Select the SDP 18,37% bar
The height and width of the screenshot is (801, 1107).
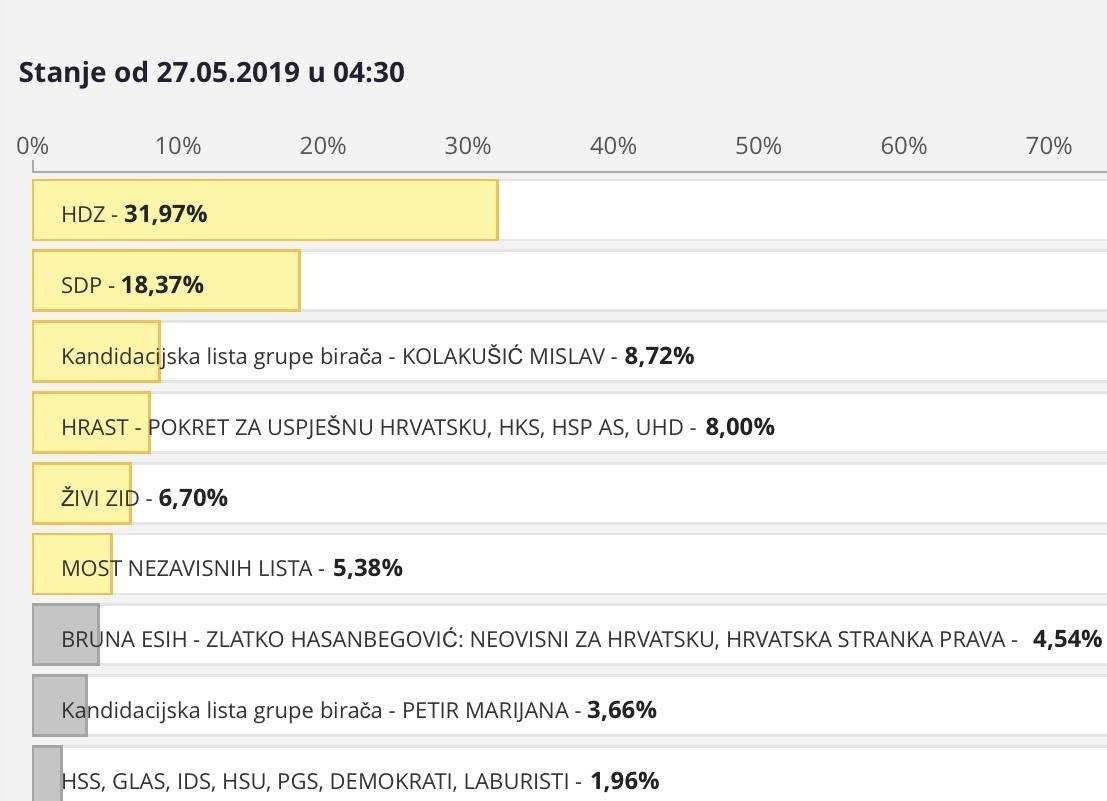click(x=166, y=281)
